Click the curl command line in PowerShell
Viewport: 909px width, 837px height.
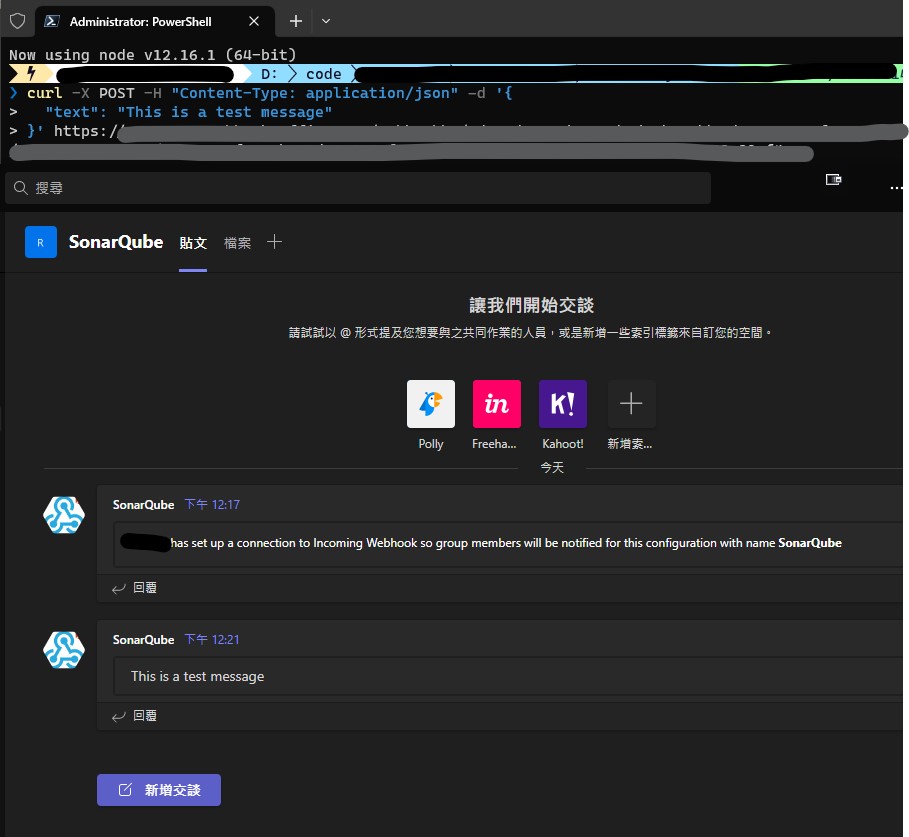coord(270,93)
